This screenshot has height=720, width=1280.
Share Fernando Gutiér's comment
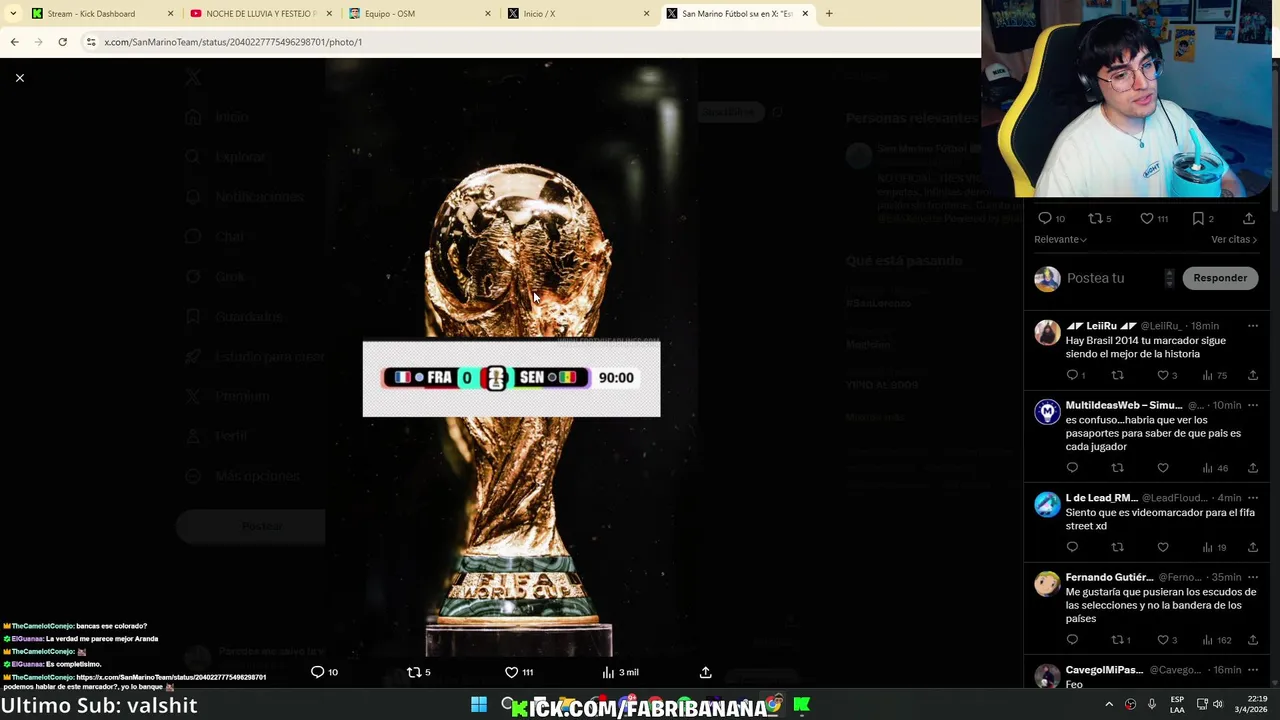tap(1252, 640)
